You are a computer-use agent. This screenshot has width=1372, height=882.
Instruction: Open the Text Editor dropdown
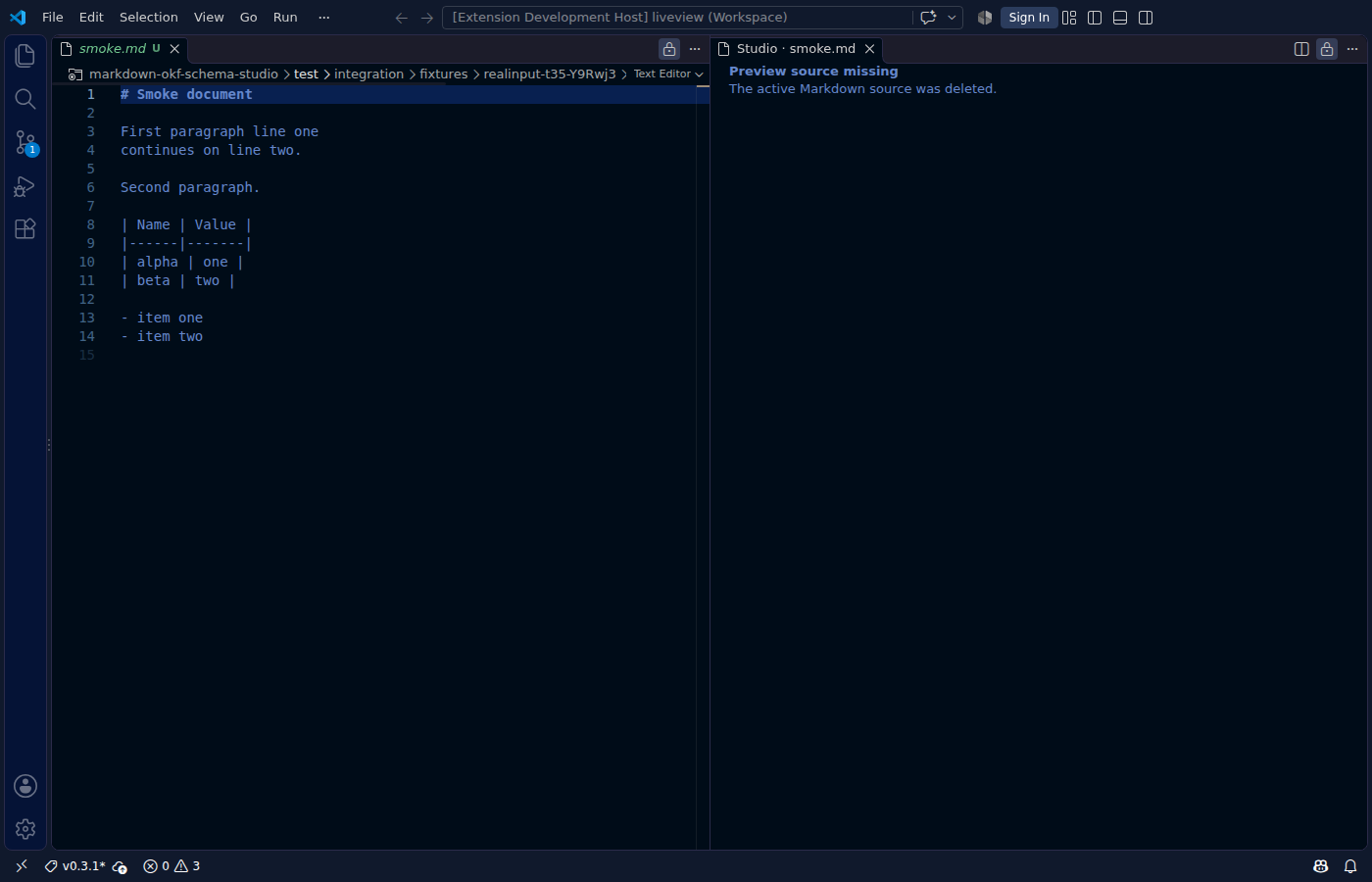click(x=668, y=74)
